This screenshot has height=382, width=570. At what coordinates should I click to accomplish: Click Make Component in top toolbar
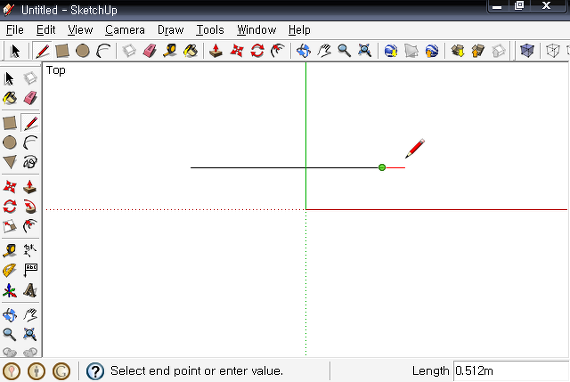point(129,51)
